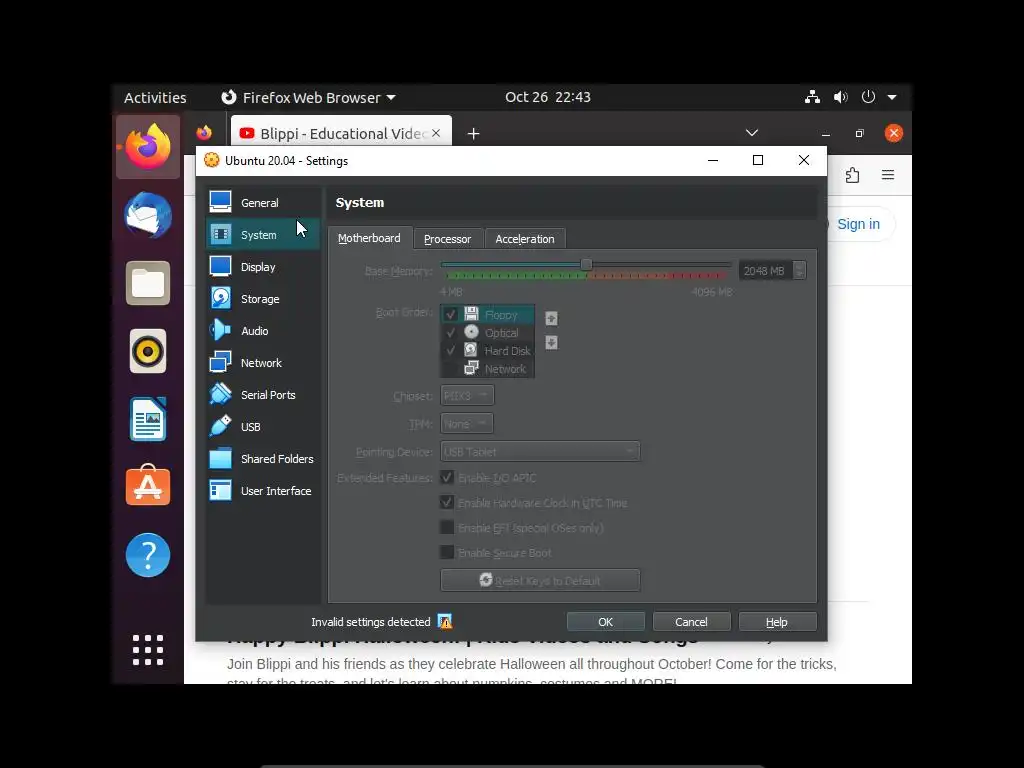Open LibreOffice Writer in the dock
The image size is (1024, 768).
[x=148, y=419]
